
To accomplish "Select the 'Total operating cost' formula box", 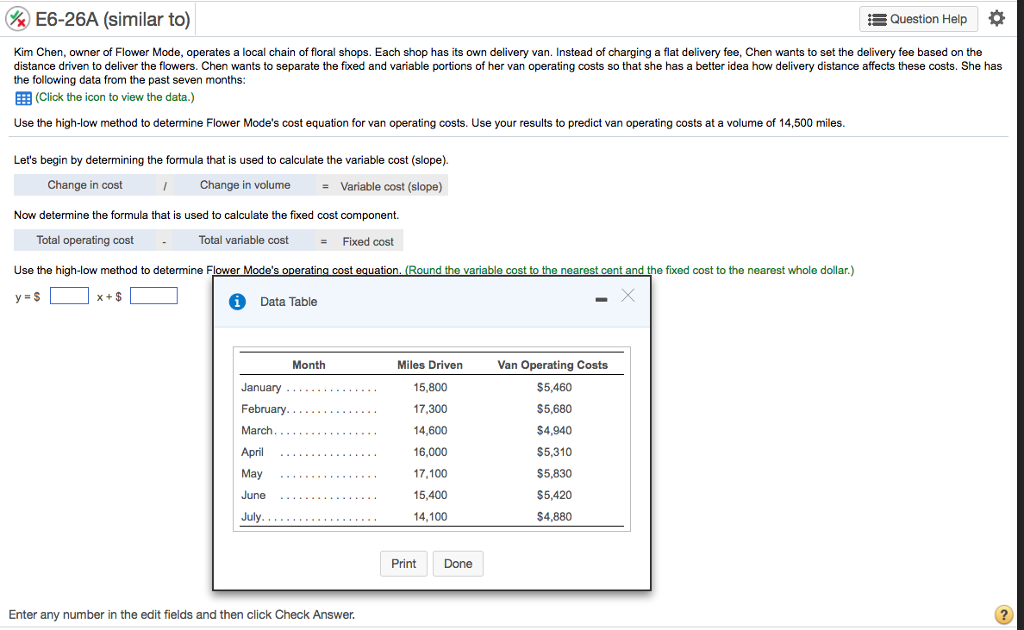I will coord(85,240).
